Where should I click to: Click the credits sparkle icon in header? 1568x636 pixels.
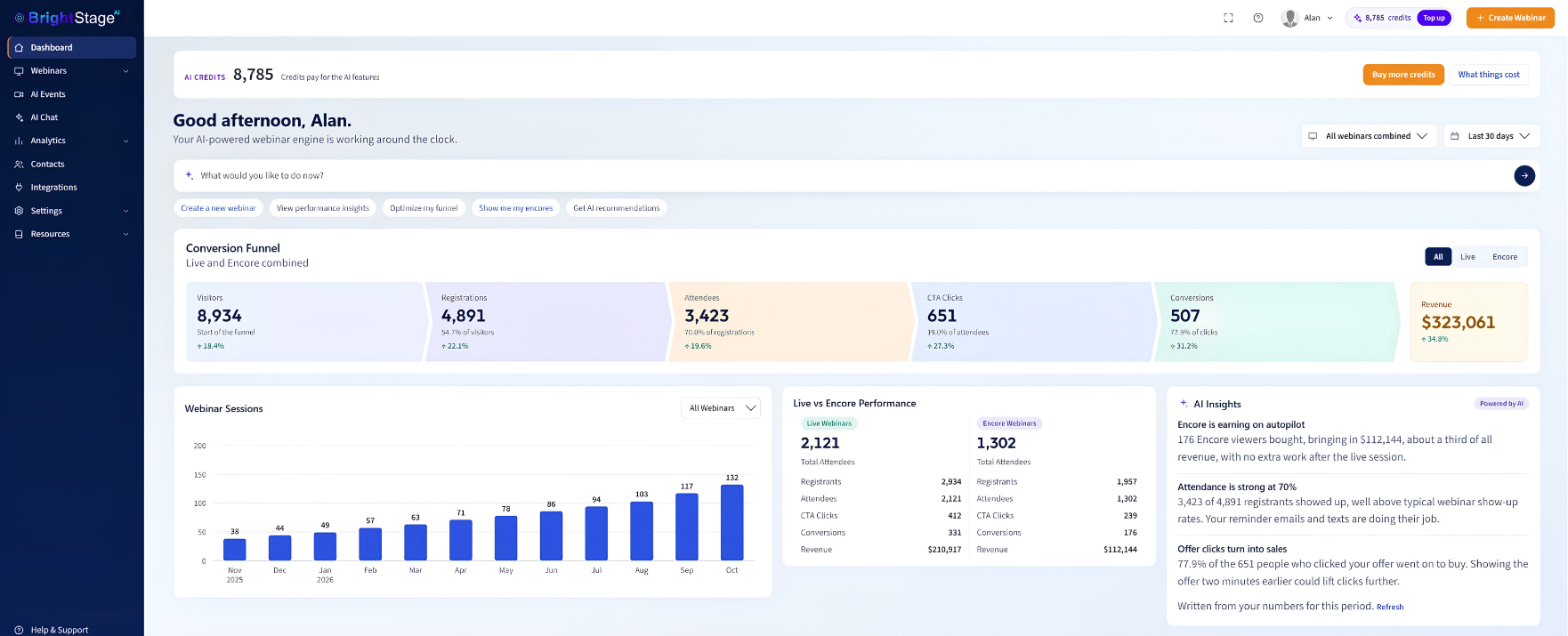pos(1358,18)
